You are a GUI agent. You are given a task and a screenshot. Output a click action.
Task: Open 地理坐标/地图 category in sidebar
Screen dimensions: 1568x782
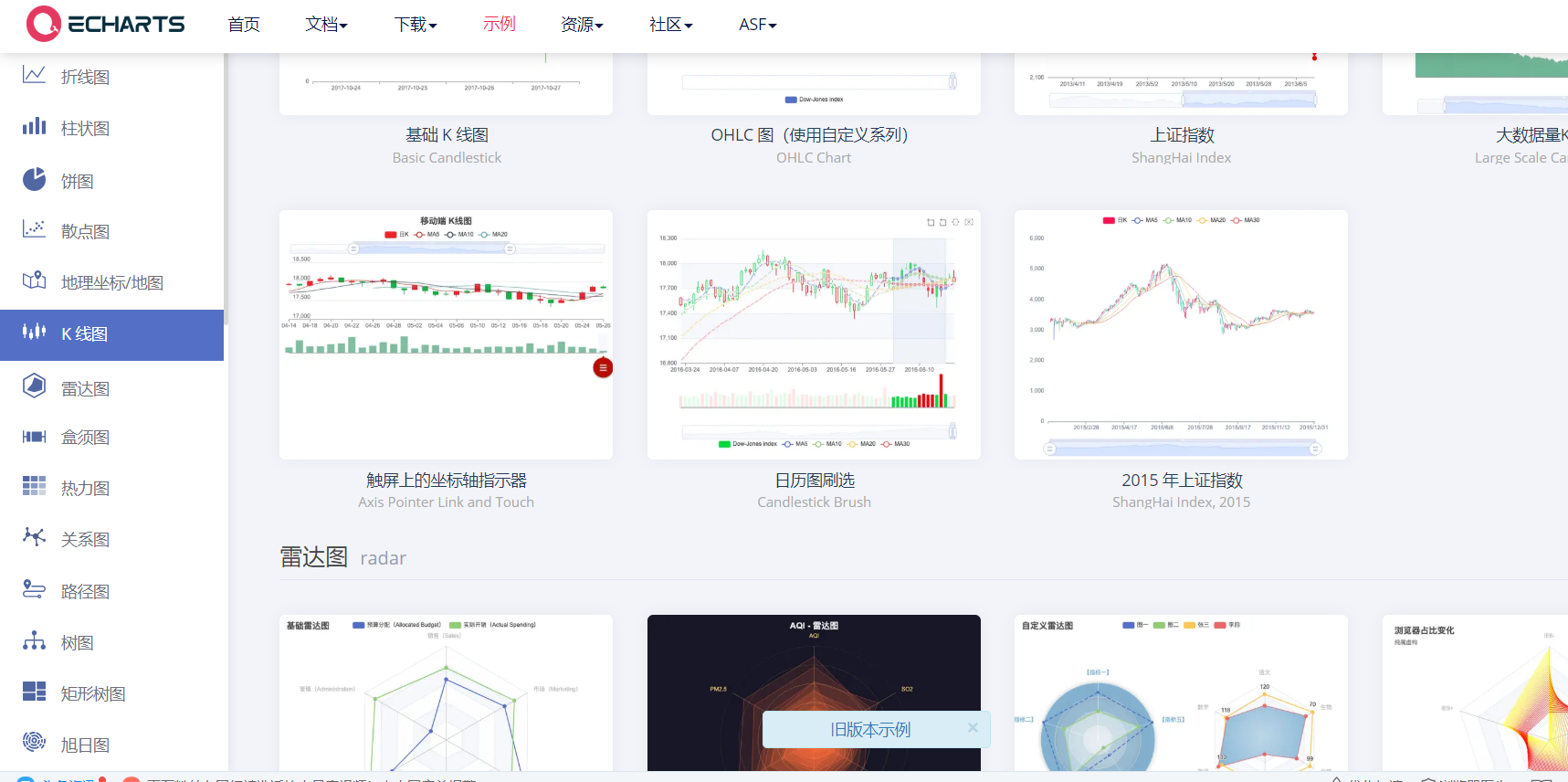(111, 282)
